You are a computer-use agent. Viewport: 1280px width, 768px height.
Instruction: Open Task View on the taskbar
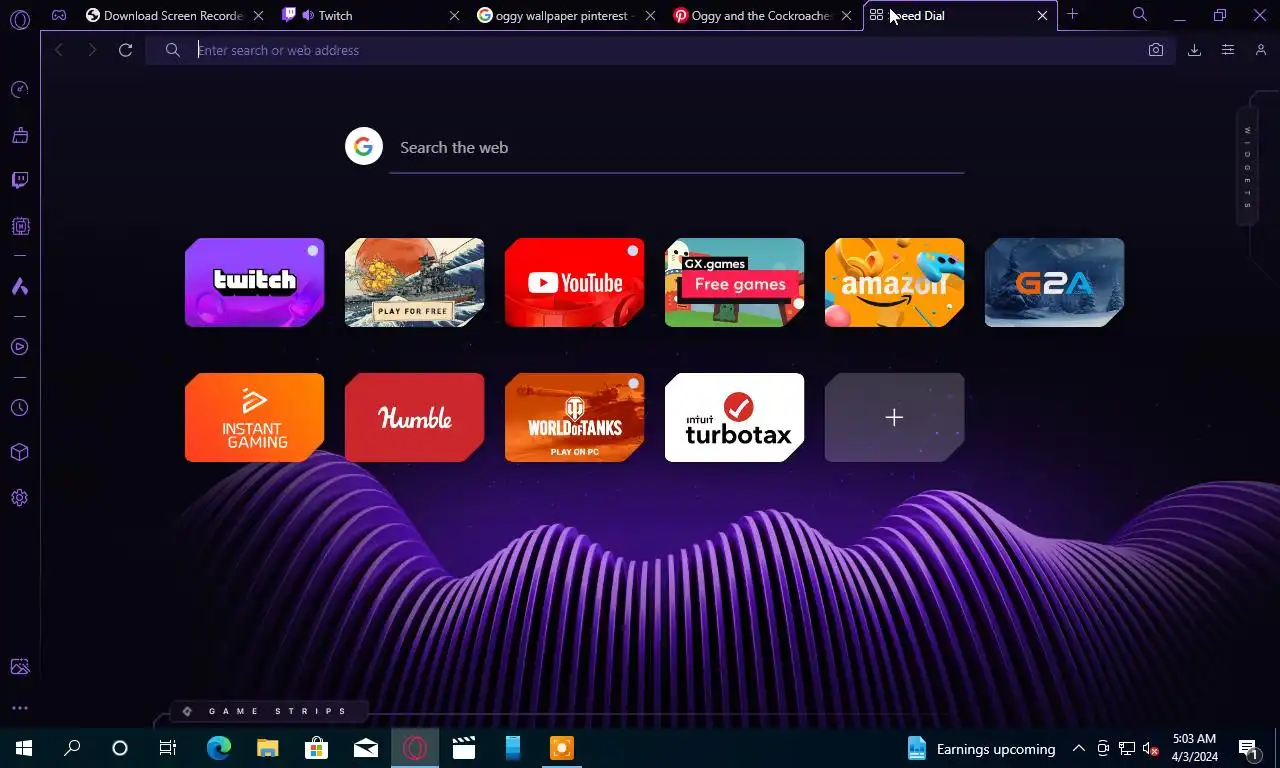pyautogui.click(x=168, y=748)
